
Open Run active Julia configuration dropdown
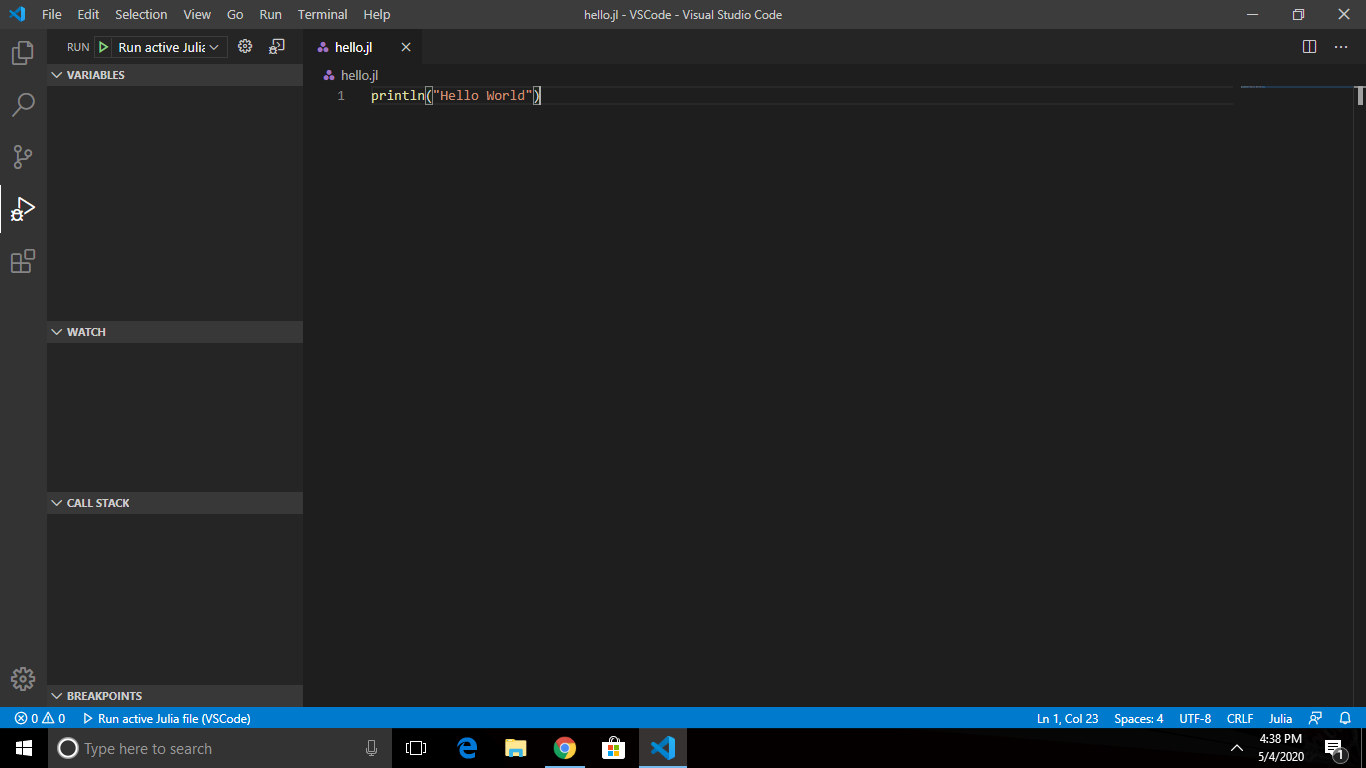coord(168,47)
